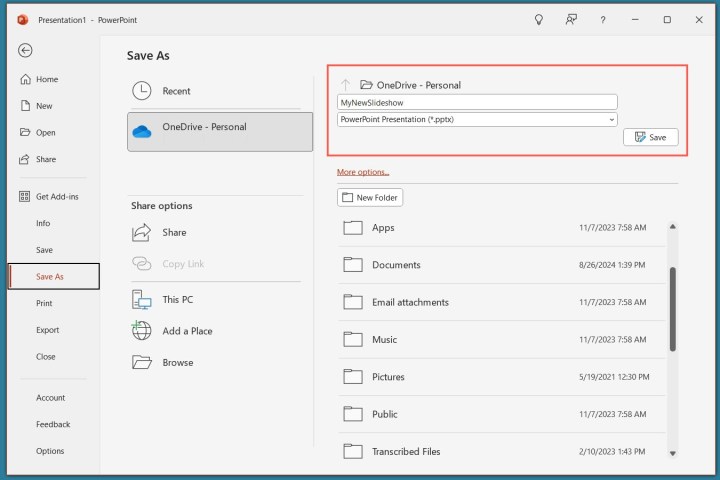Click the lightbulb icon in title bar

[538, 19]
